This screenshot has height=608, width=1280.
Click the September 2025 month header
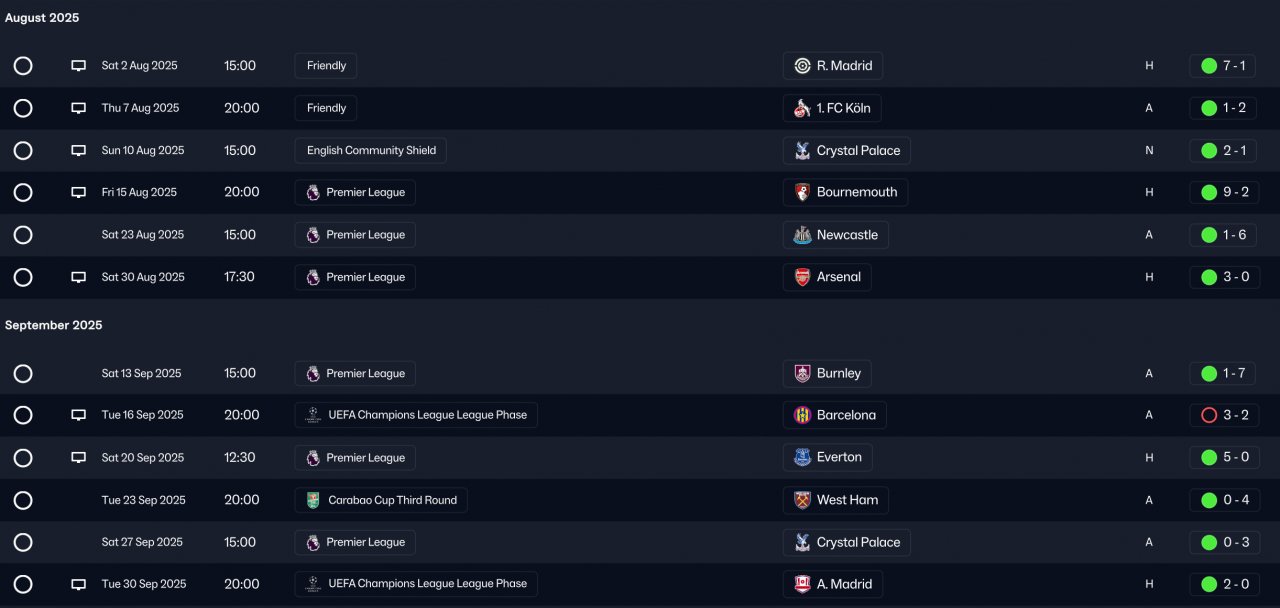pos(54,325)
